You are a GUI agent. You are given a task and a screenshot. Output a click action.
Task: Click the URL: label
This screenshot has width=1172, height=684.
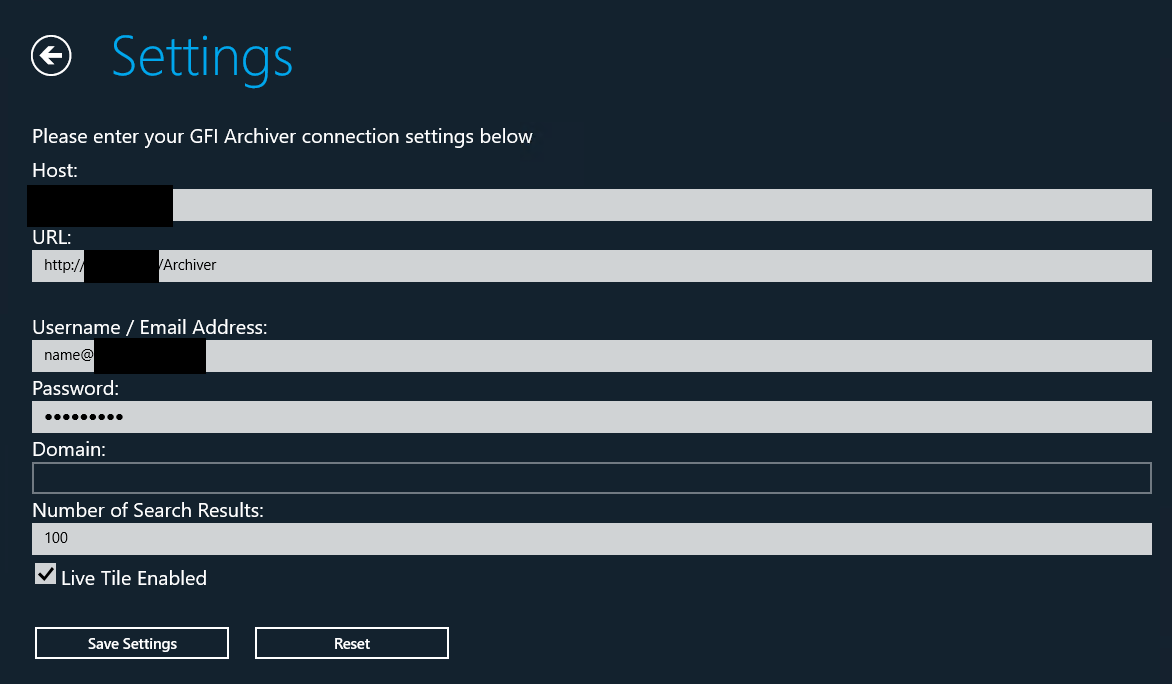(x=52, y=237)
